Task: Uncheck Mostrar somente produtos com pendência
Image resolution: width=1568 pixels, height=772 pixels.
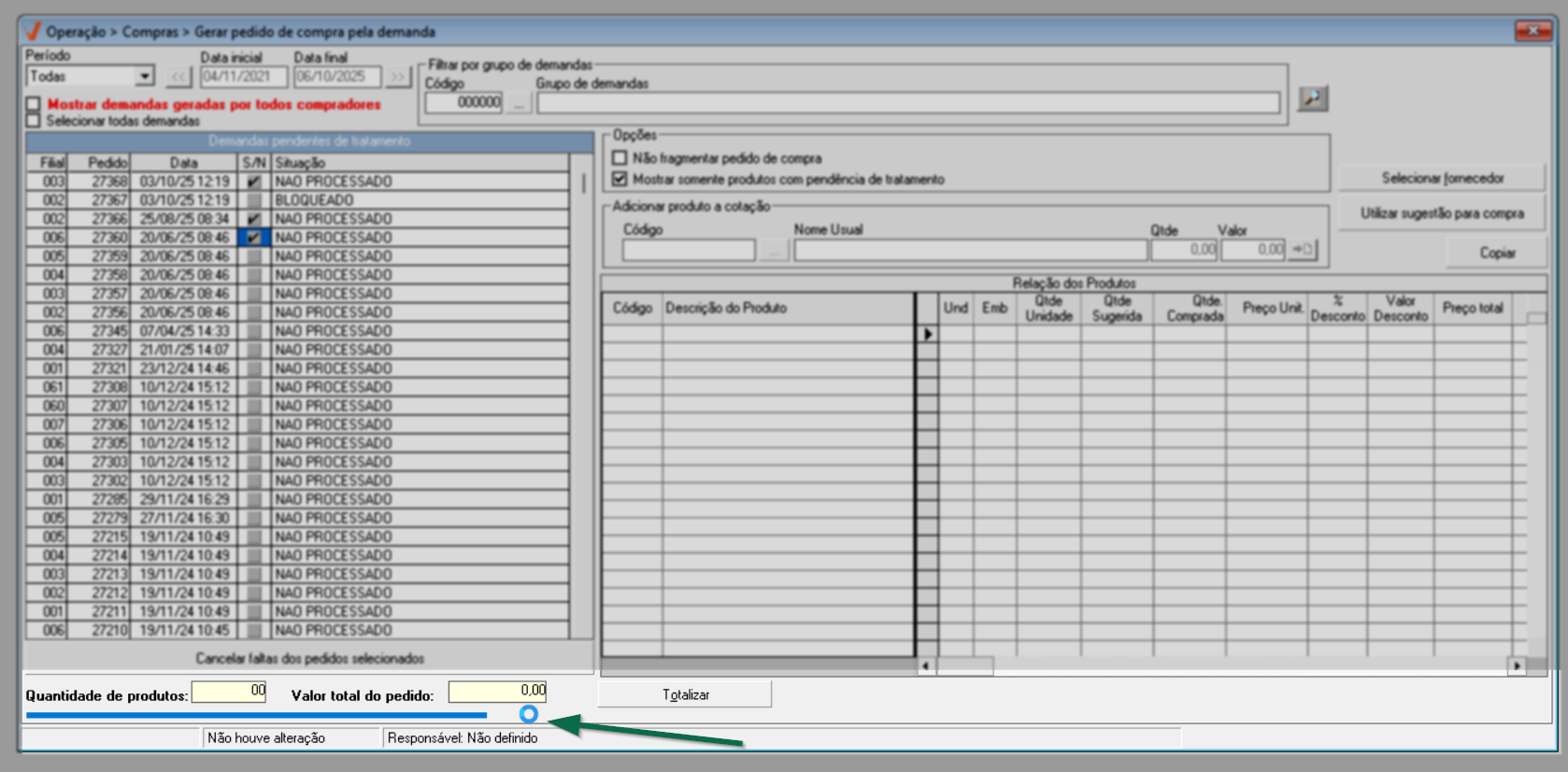Action: click(x=620, y=179)
